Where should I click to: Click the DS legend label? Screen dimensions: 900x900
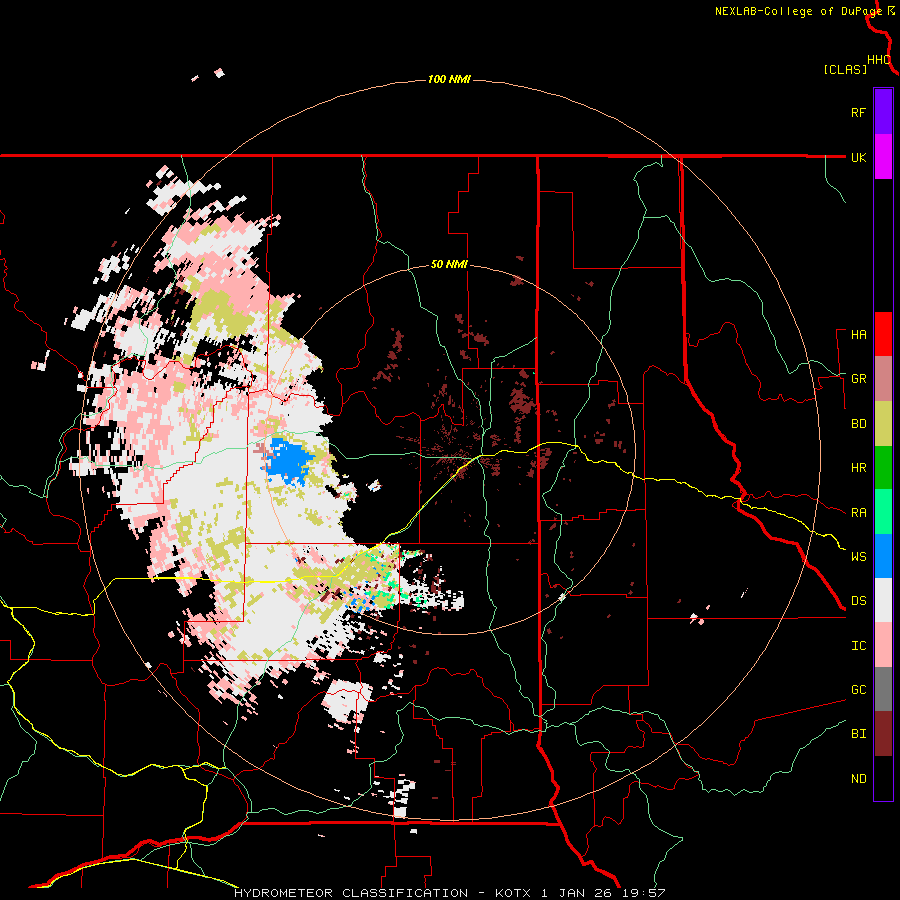point(859,601)
